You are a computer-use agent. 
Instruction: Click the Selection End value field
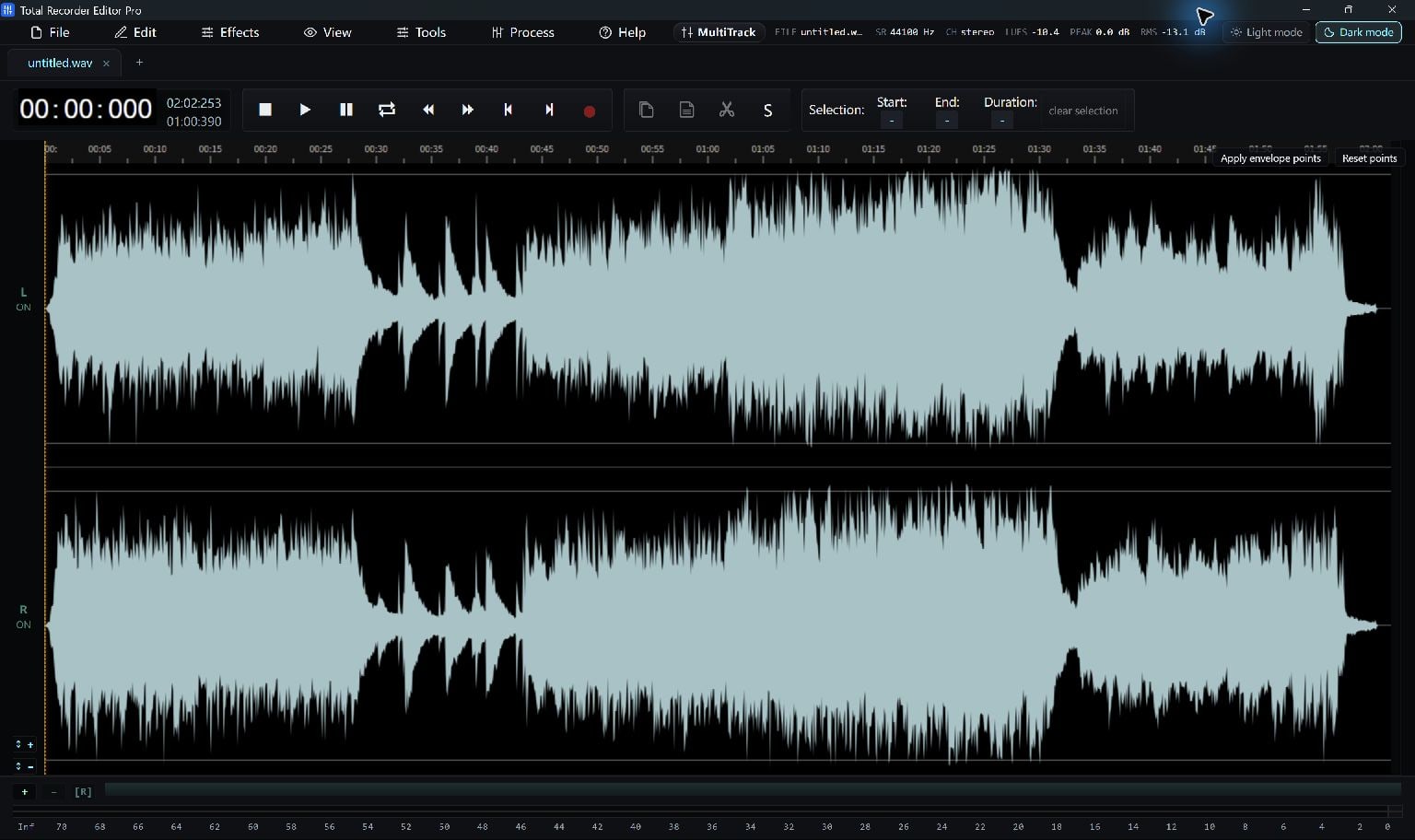click(947, 121)
